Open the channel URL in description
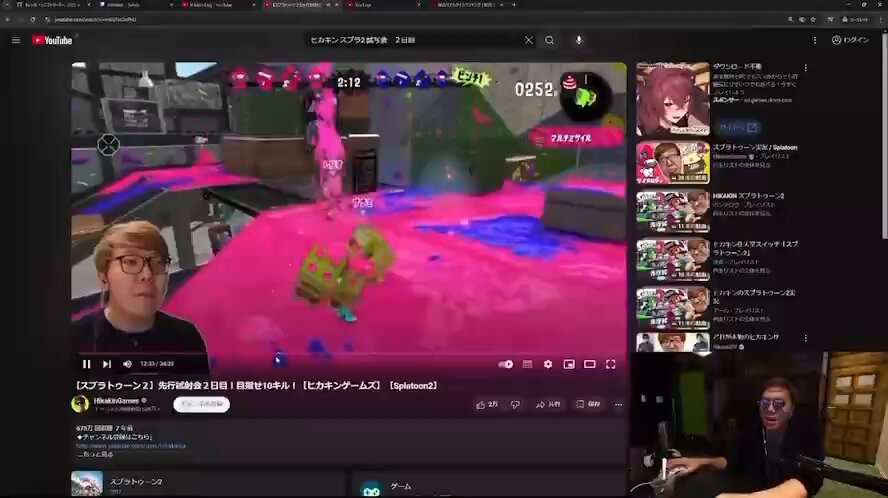Screen dimensions: 888x498 point(131,446)
